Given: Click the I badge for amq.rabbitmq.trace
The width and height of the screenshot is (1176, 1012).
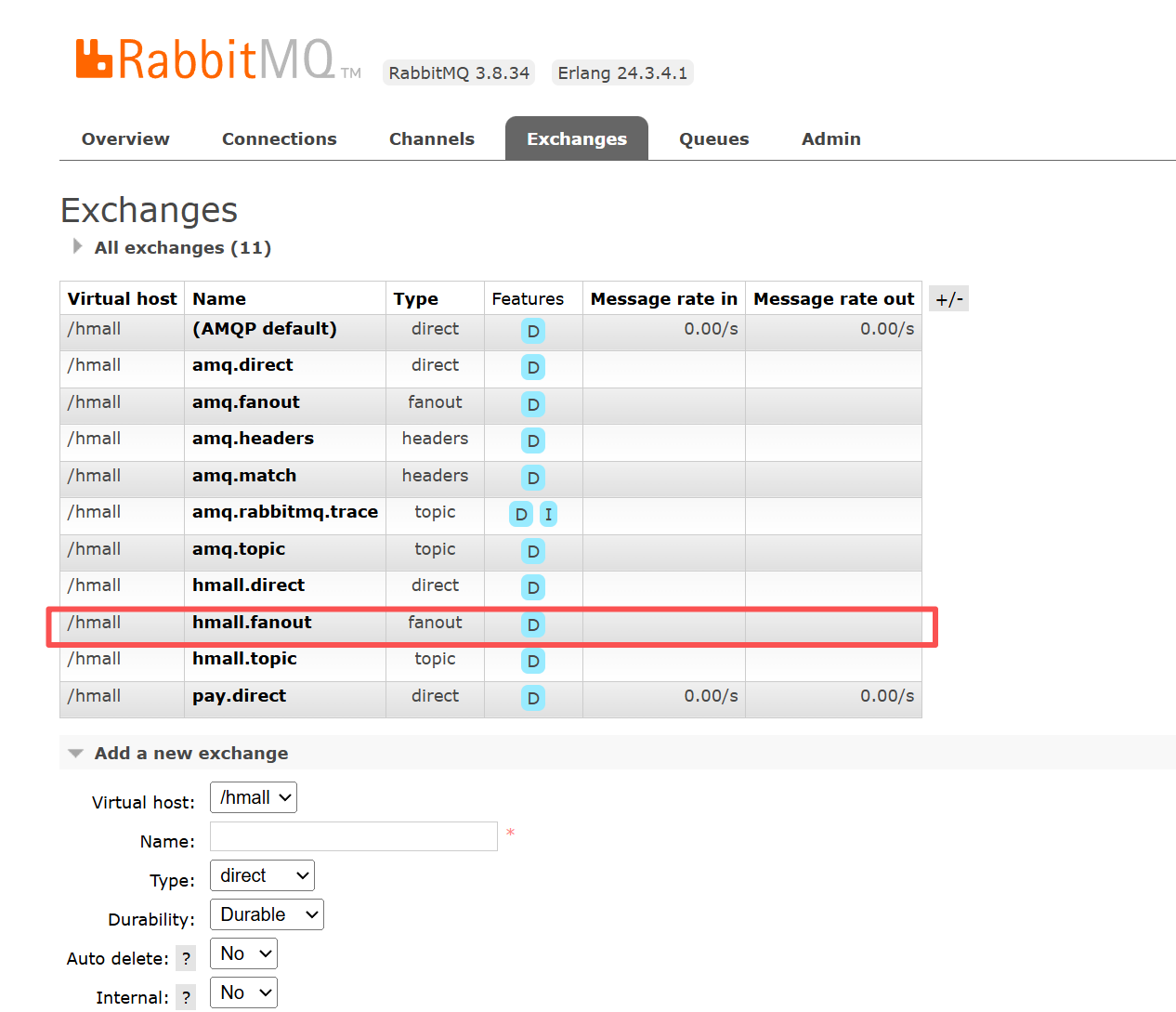Looking at the screenshot, I should [x=548, y=515].
